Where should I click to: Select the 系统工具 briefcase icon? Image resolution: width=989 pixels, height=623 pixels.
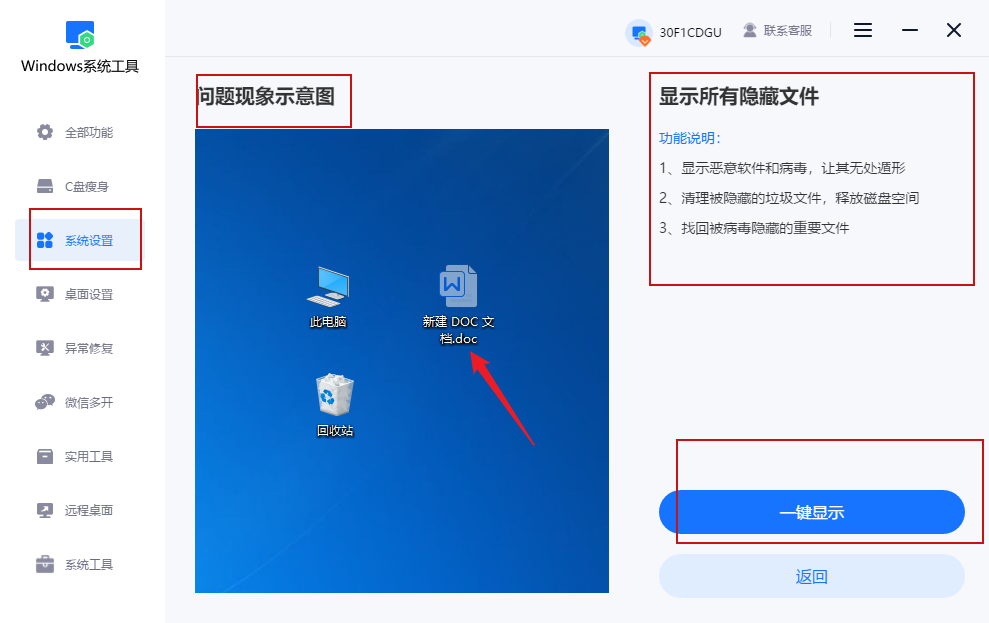(x=45, y=564)
